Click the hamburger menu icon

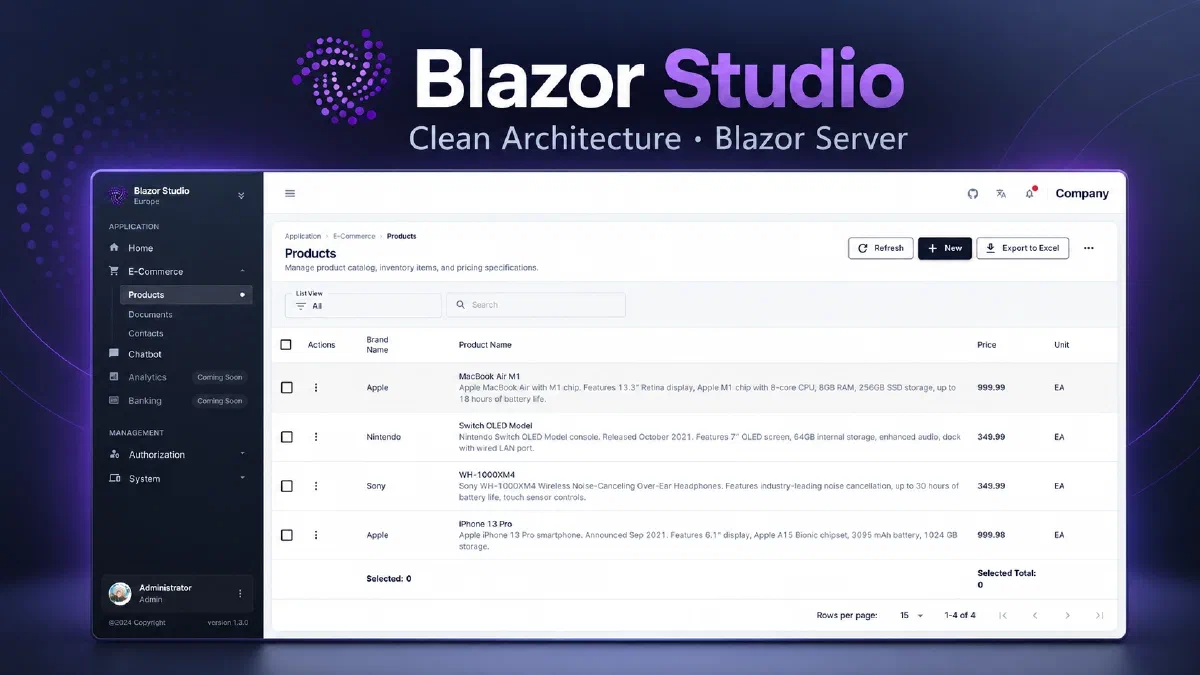click(290, 194)
